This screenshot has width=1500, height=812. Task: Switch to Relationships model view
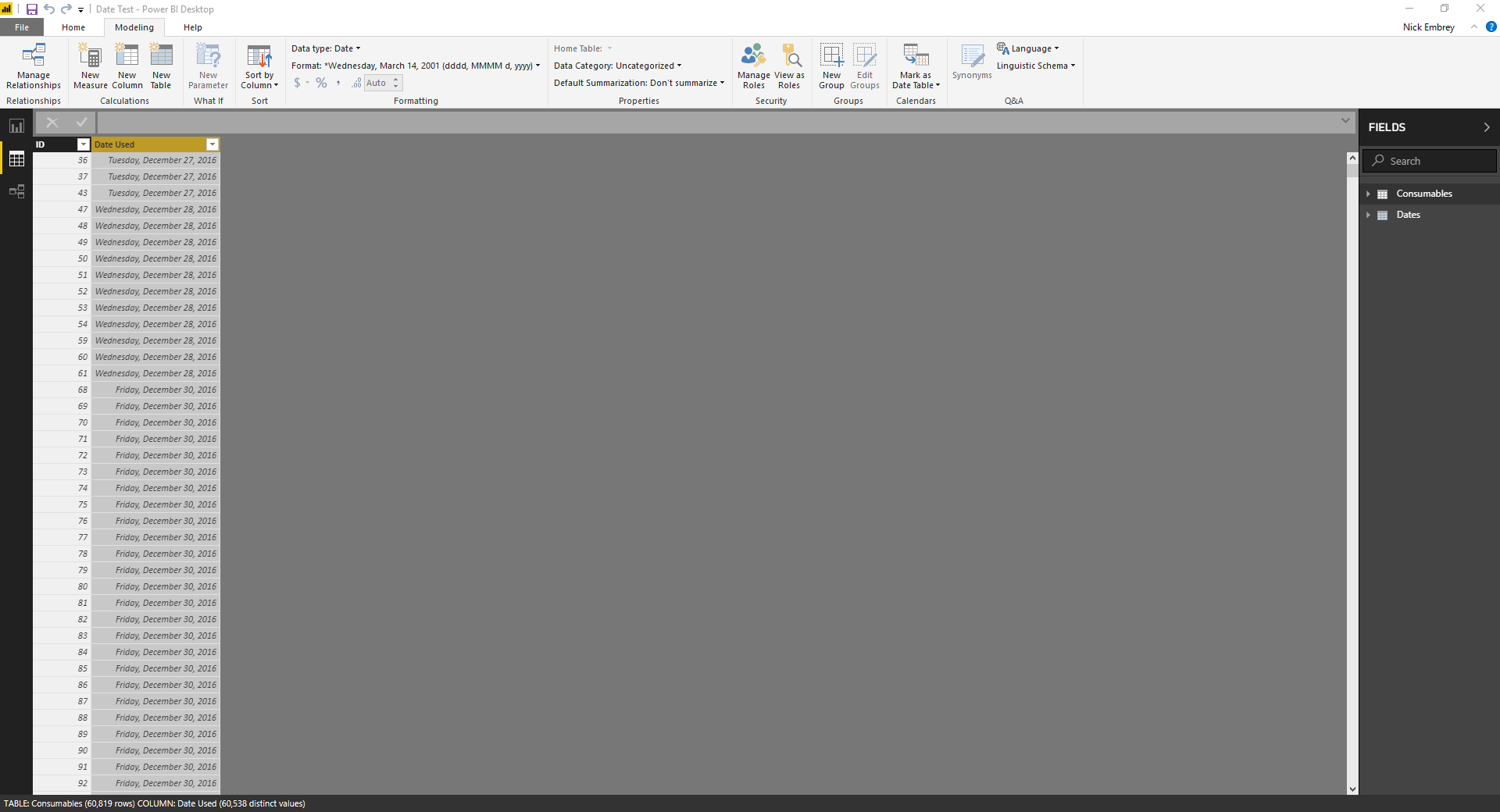[16, 191]
